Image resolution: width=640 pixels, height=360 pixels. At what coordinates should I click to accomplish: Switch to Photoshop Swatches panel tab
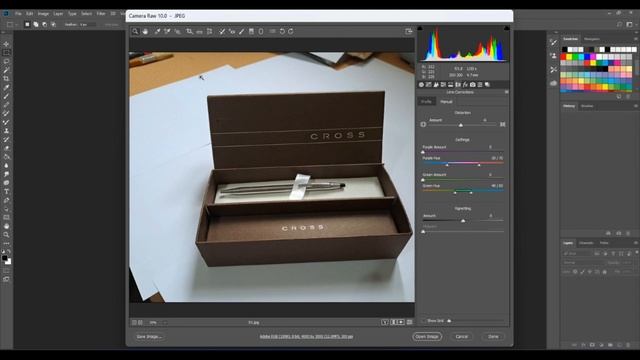(570, 39)
